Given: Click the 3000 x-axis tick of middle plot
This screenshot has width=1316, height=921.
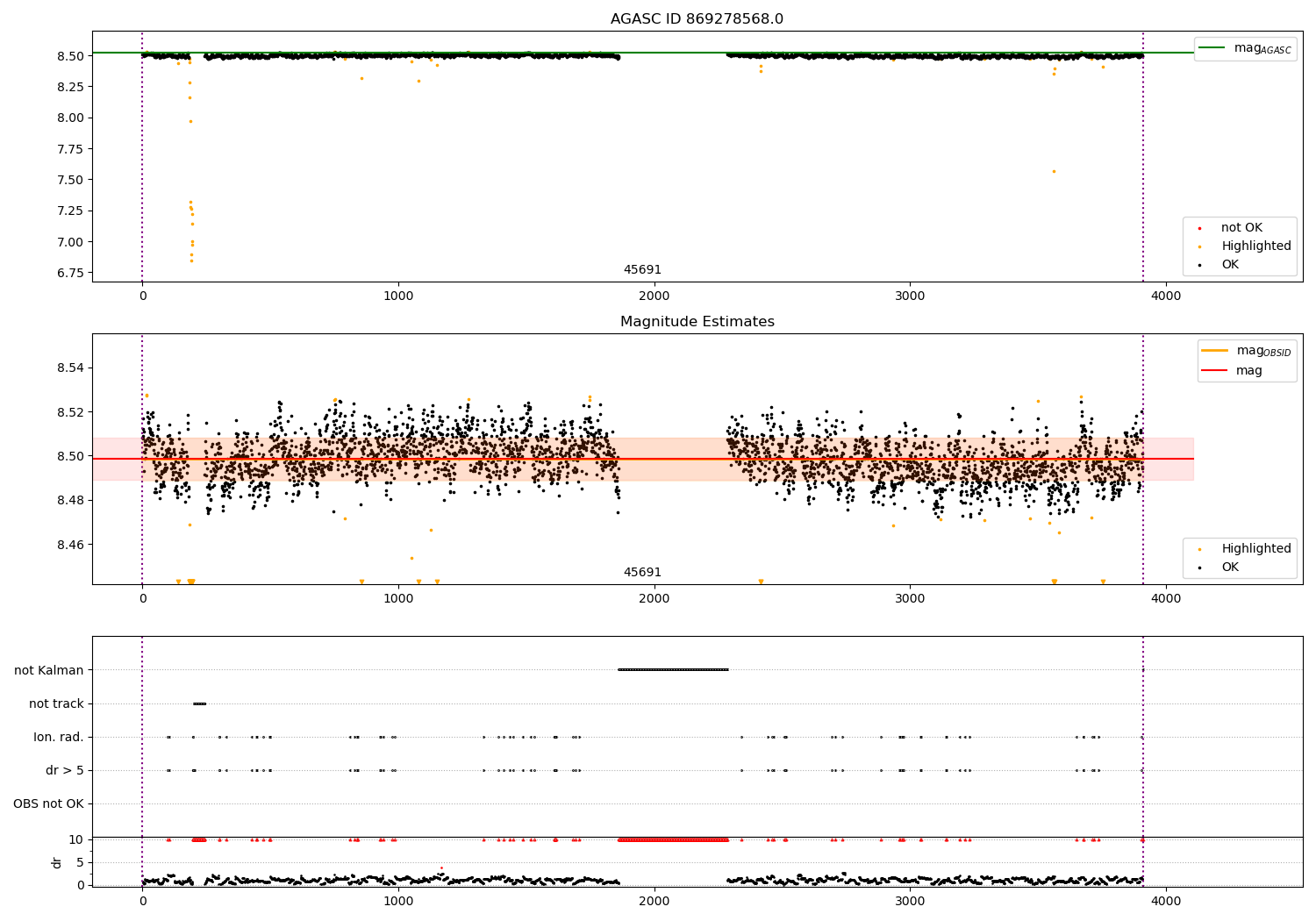Looking at the screenshot, I should coord(910,599).
